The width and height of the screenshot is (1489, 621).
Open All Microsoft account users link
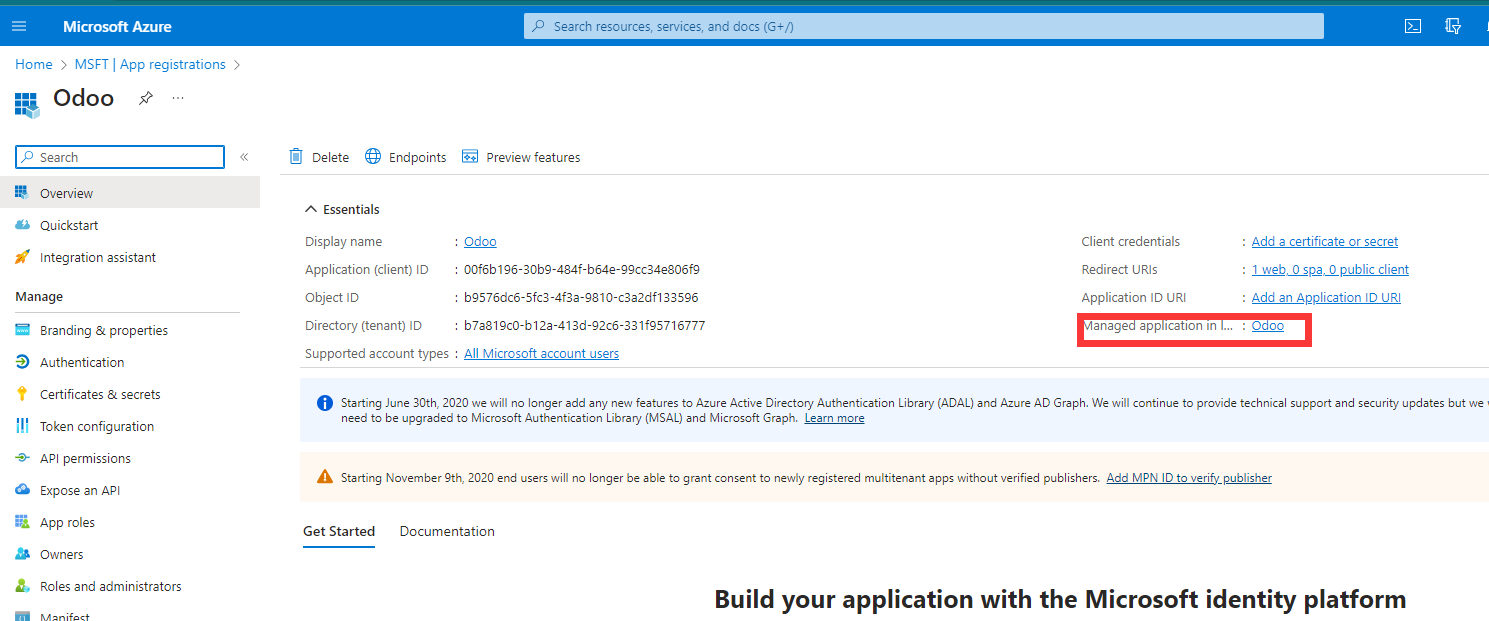point(541,353)
